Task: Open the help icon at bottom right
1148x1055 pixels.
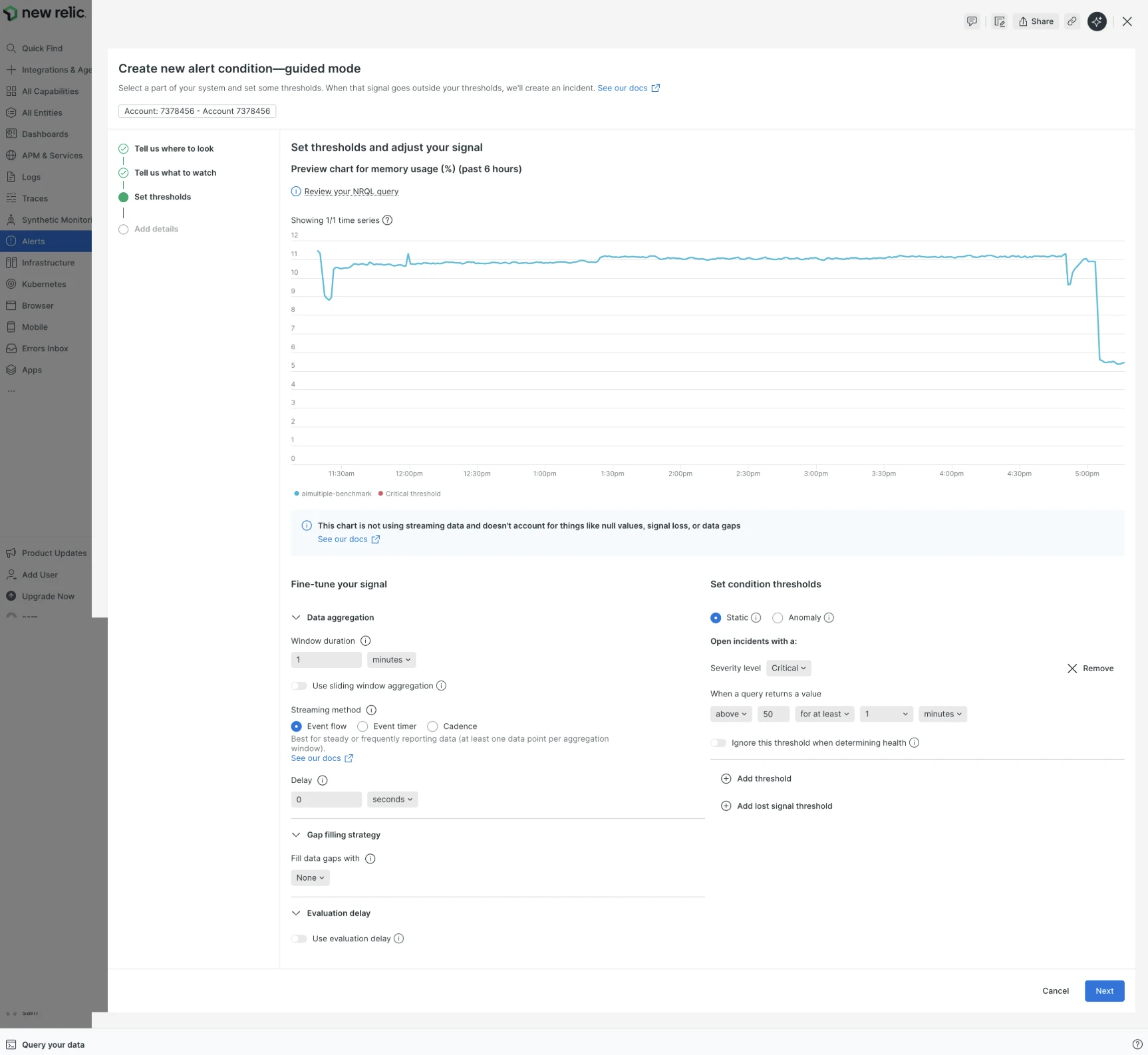Action: tap(1137, 1044)
